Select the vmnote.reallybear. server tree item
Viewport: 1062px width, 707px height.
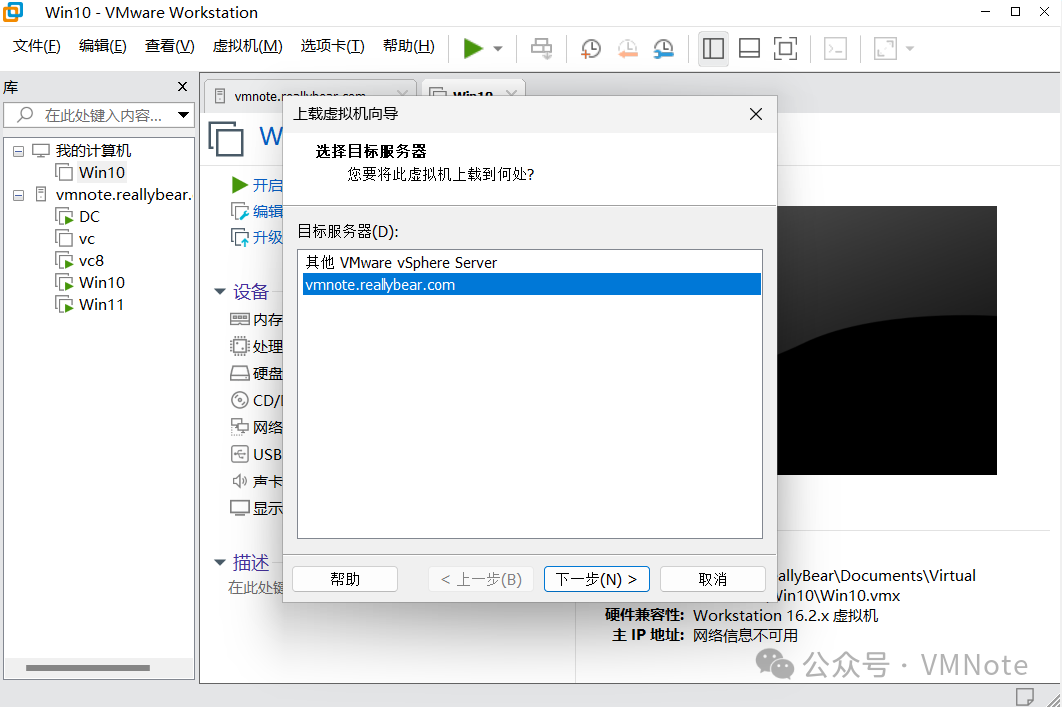pyautogui.click(x=123, y=195)
